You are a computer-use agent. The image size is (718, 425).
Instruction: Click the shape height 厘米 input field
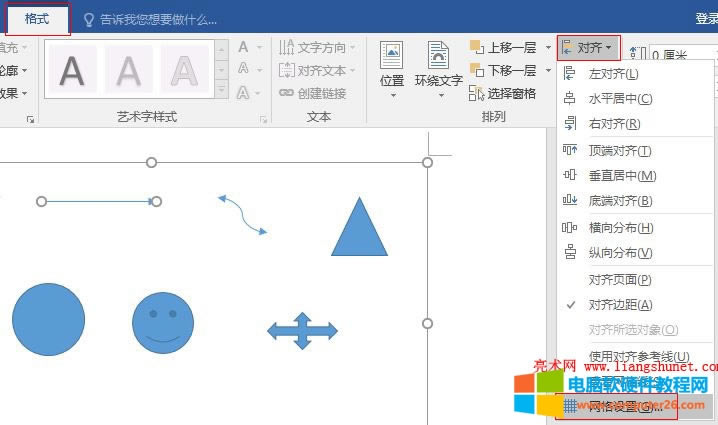coord(682,55)
